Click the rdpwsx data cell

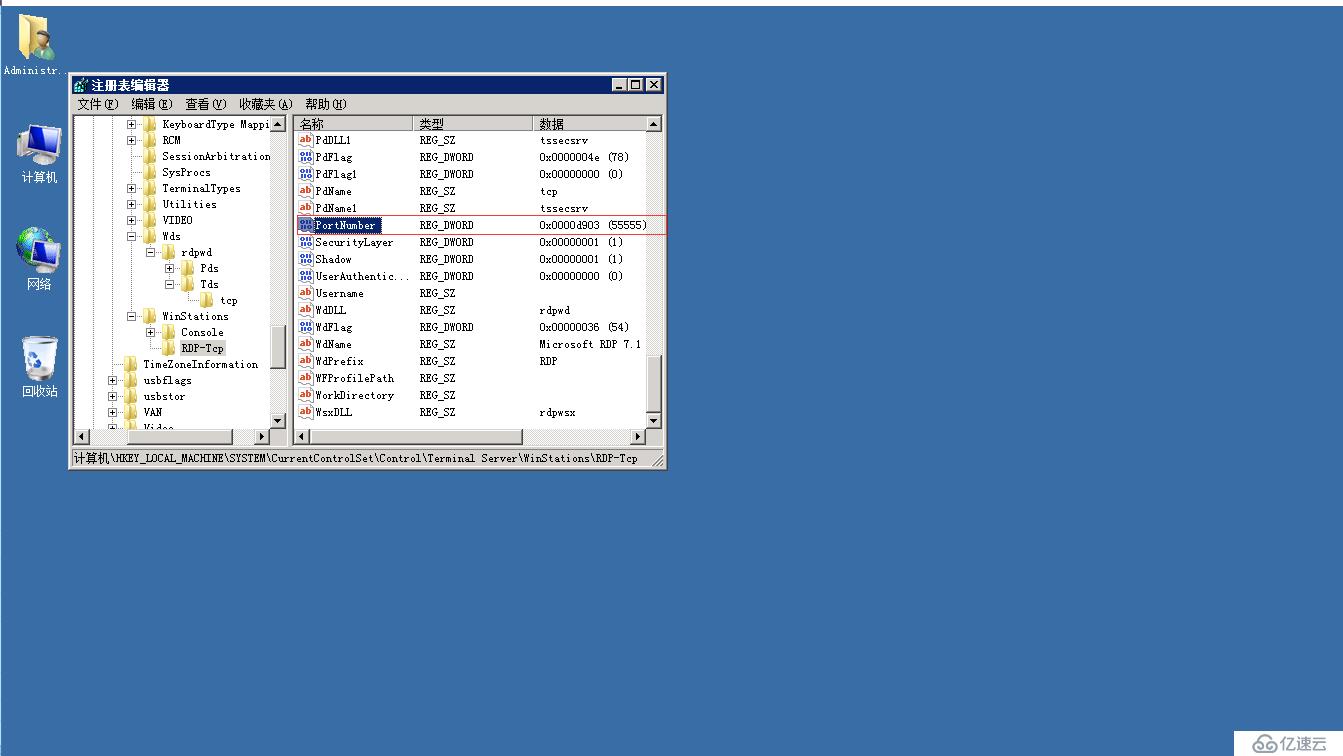point(557,412)
